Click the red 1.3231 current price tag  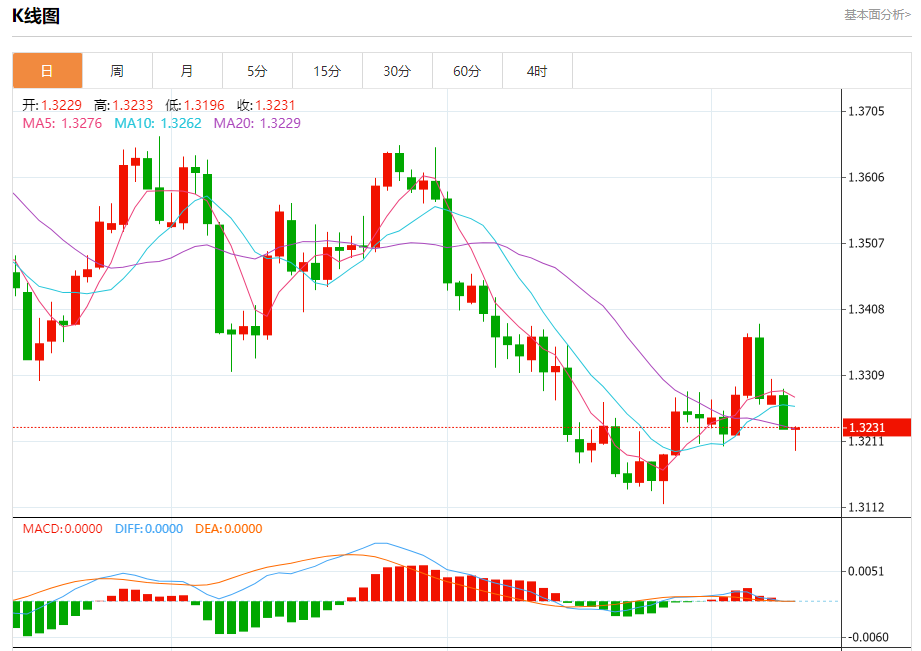876,427
